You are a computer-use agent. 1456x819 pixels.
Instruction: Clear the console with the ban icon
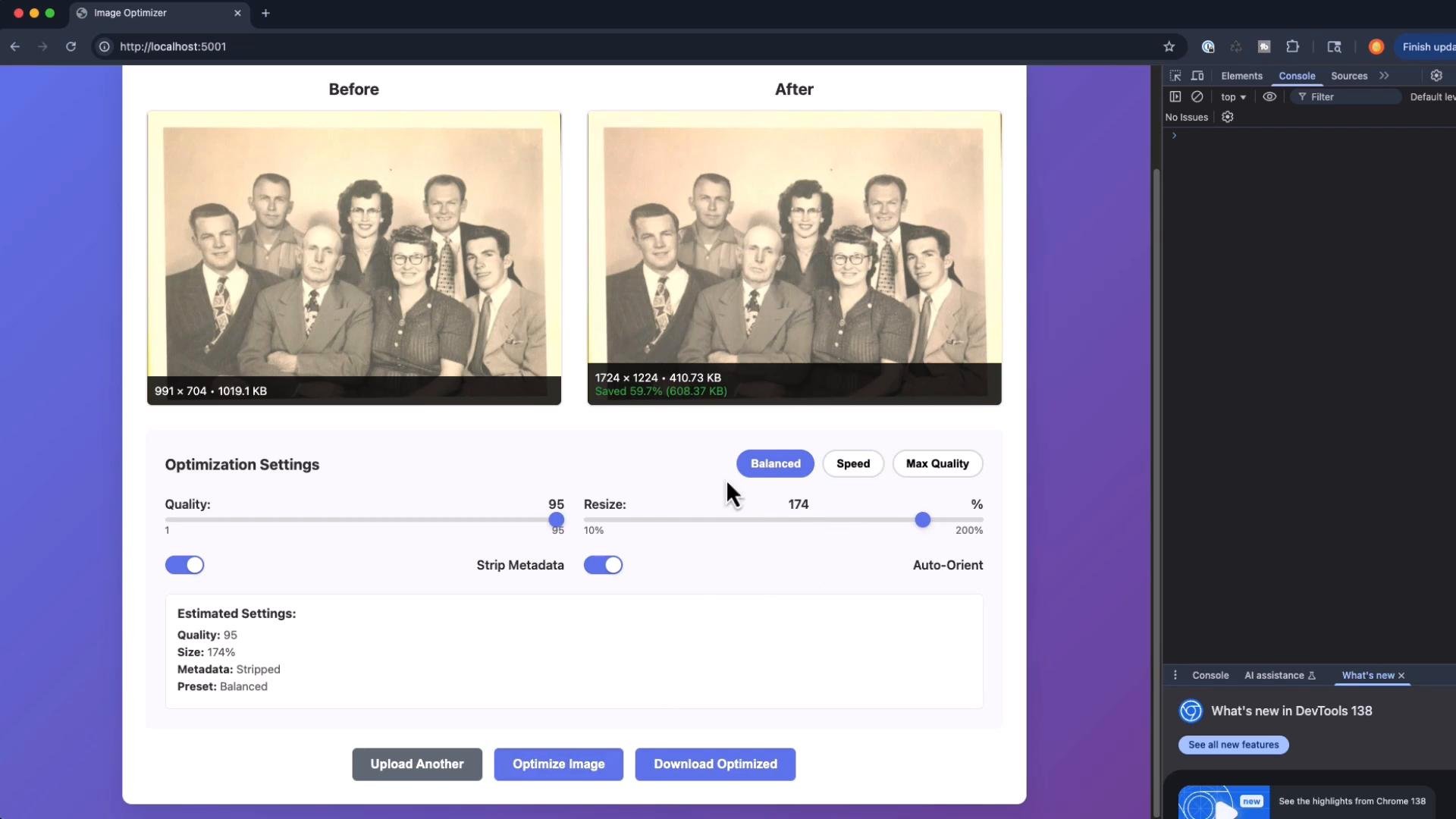[1197, 97]
